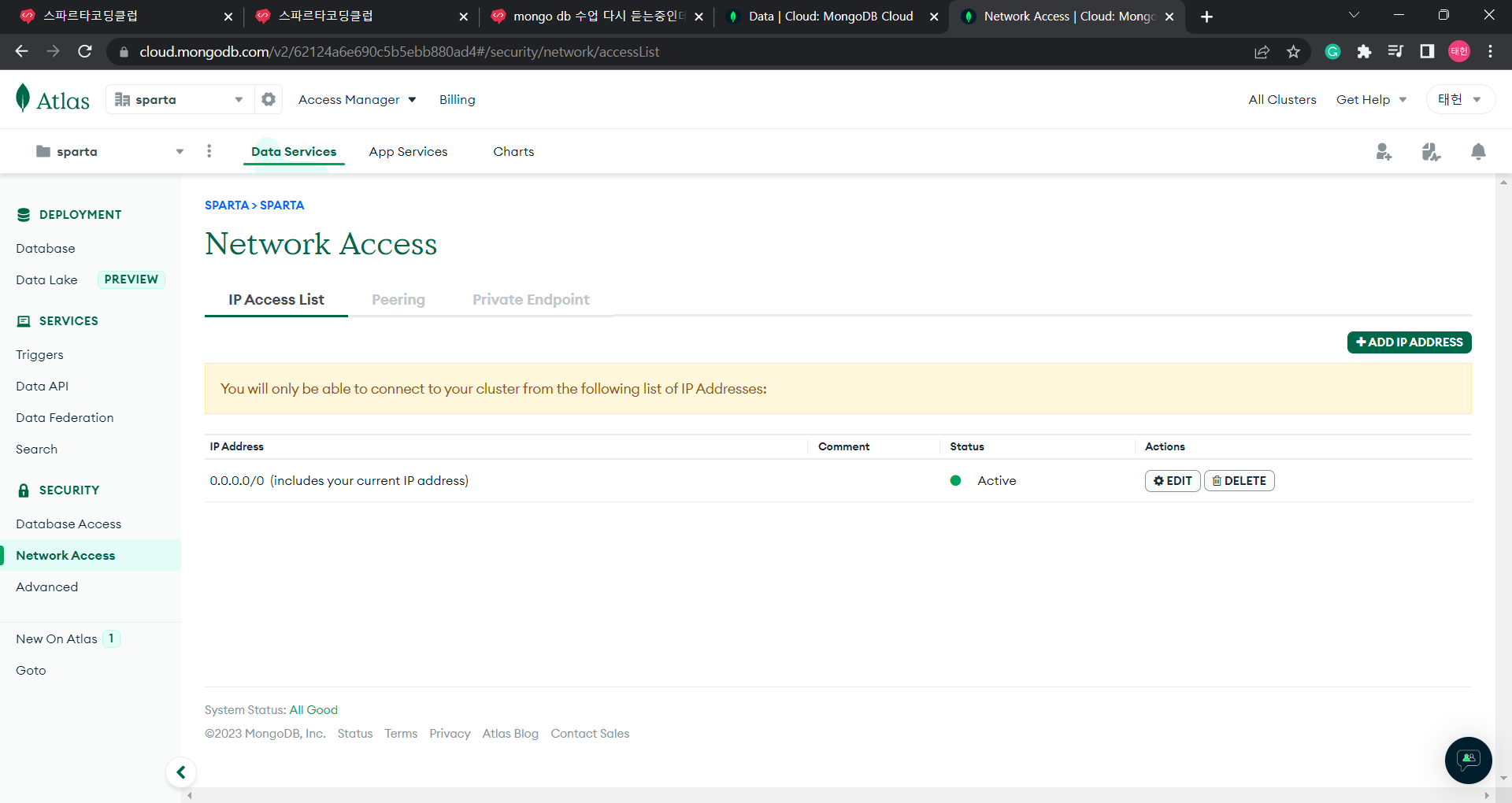Open the project activity feed icon
This screenshot has height=803, width=1512.
tap(1431, 152)
